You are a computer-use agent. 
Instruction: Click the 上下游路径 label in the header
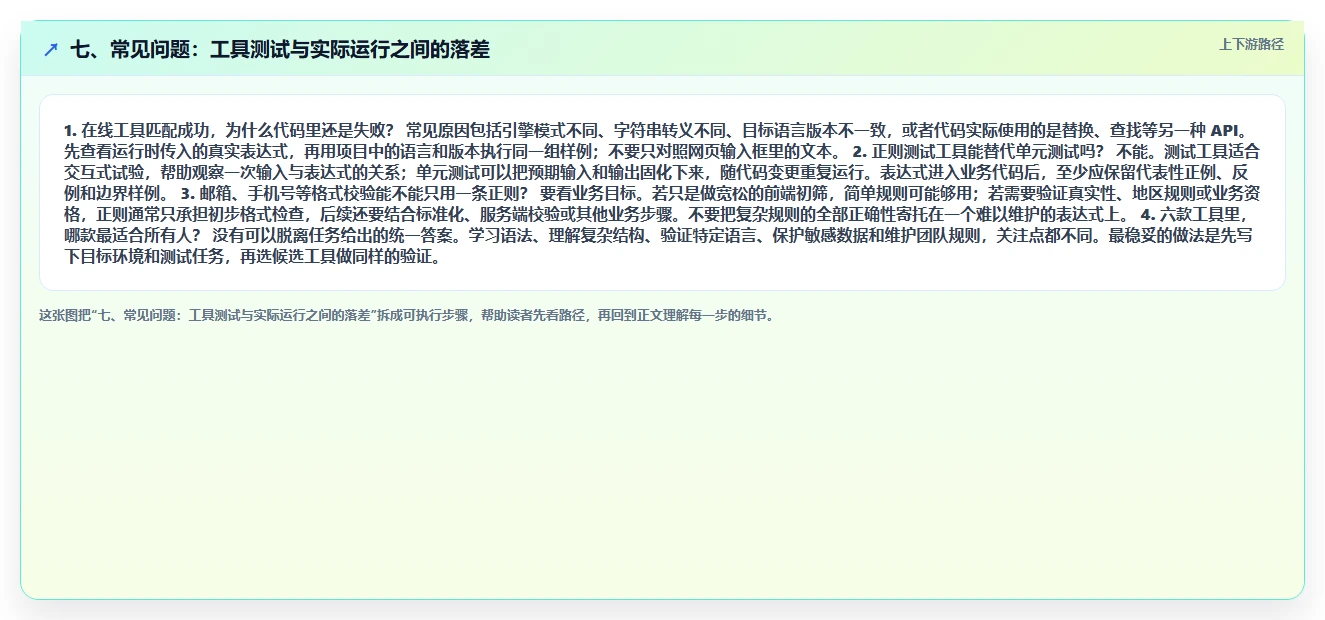click(1251, 44)
